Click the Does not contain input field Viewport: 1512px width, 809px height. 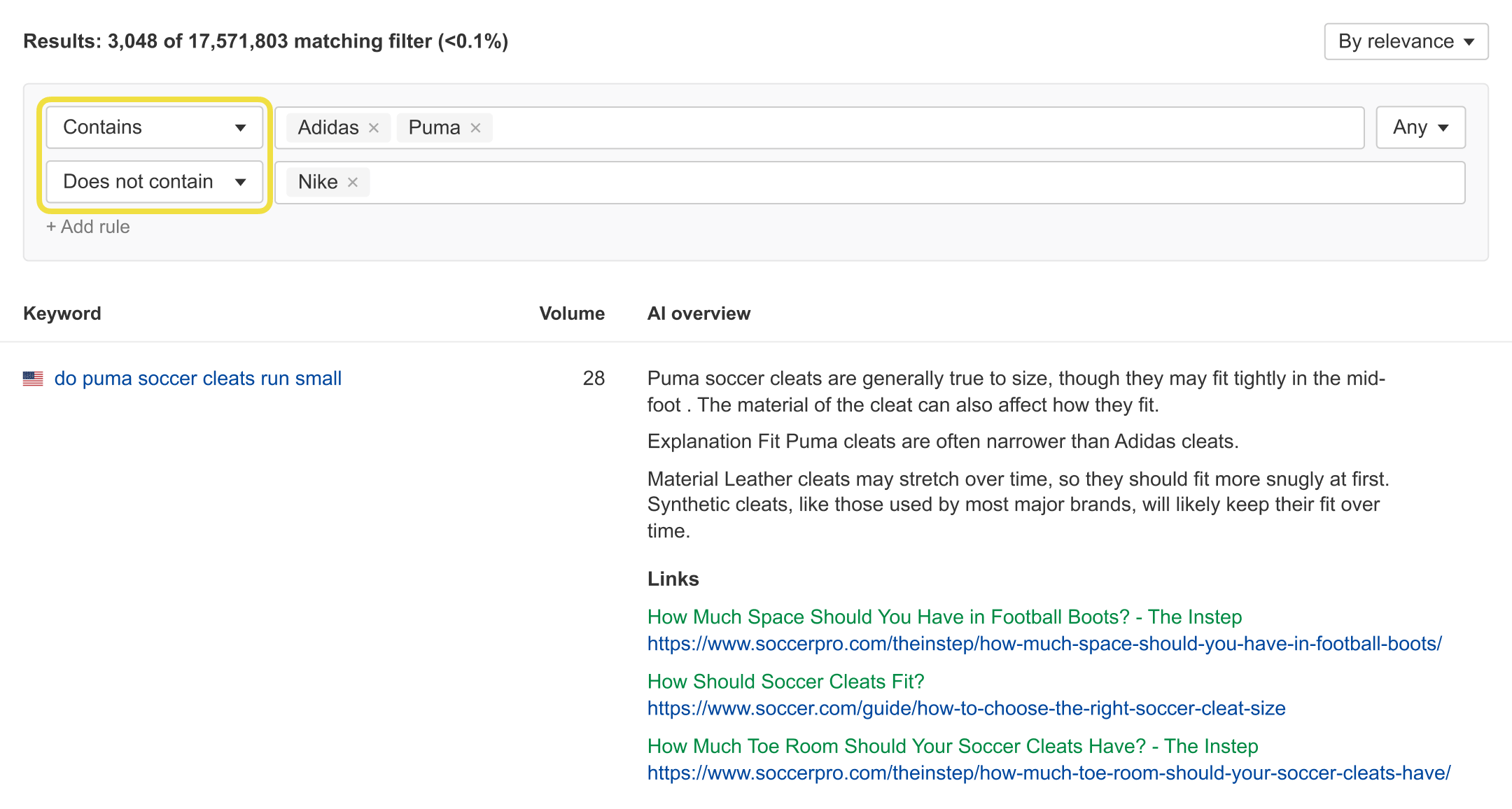910,183
